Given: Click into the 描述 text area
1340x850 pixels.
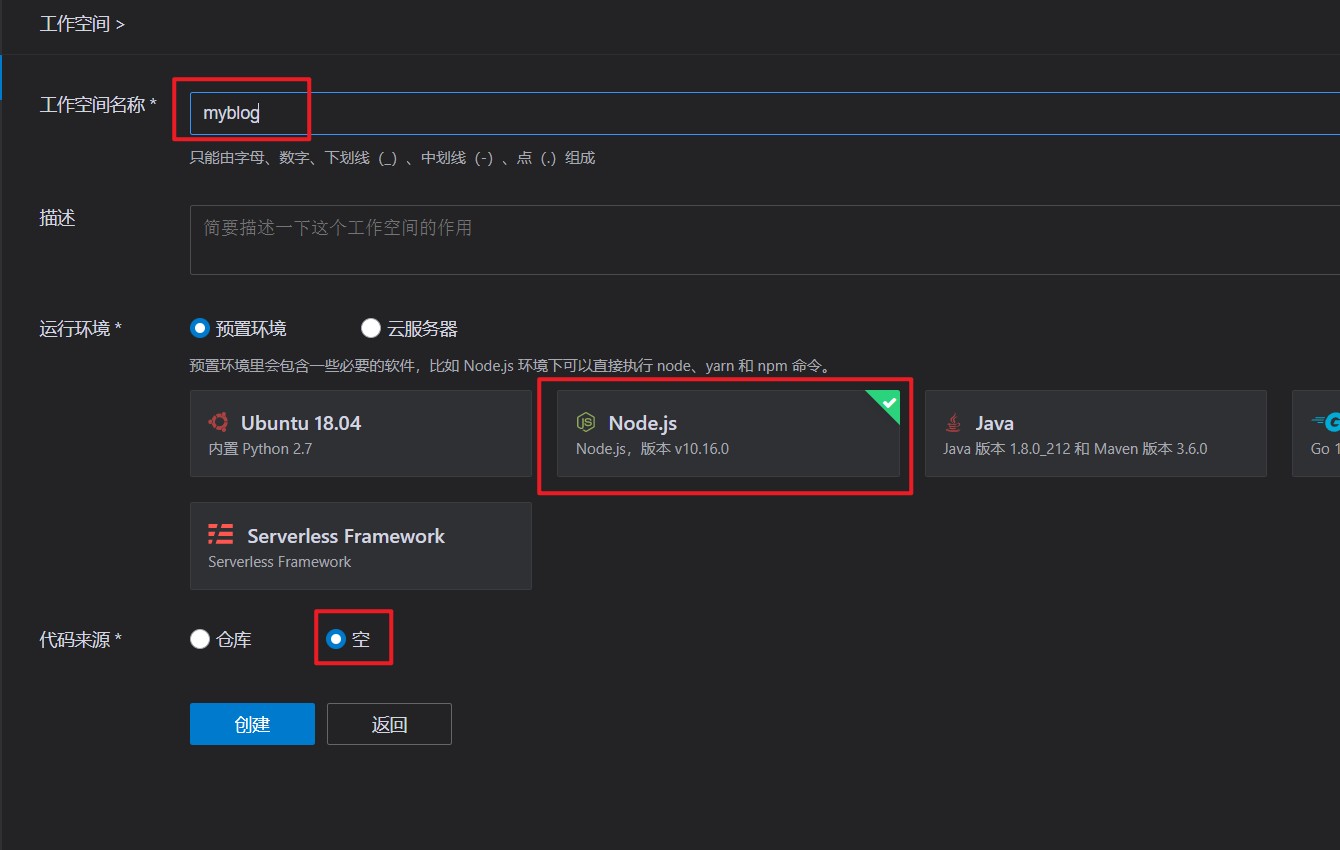Looking at the screenshot, I should [765, 240].
